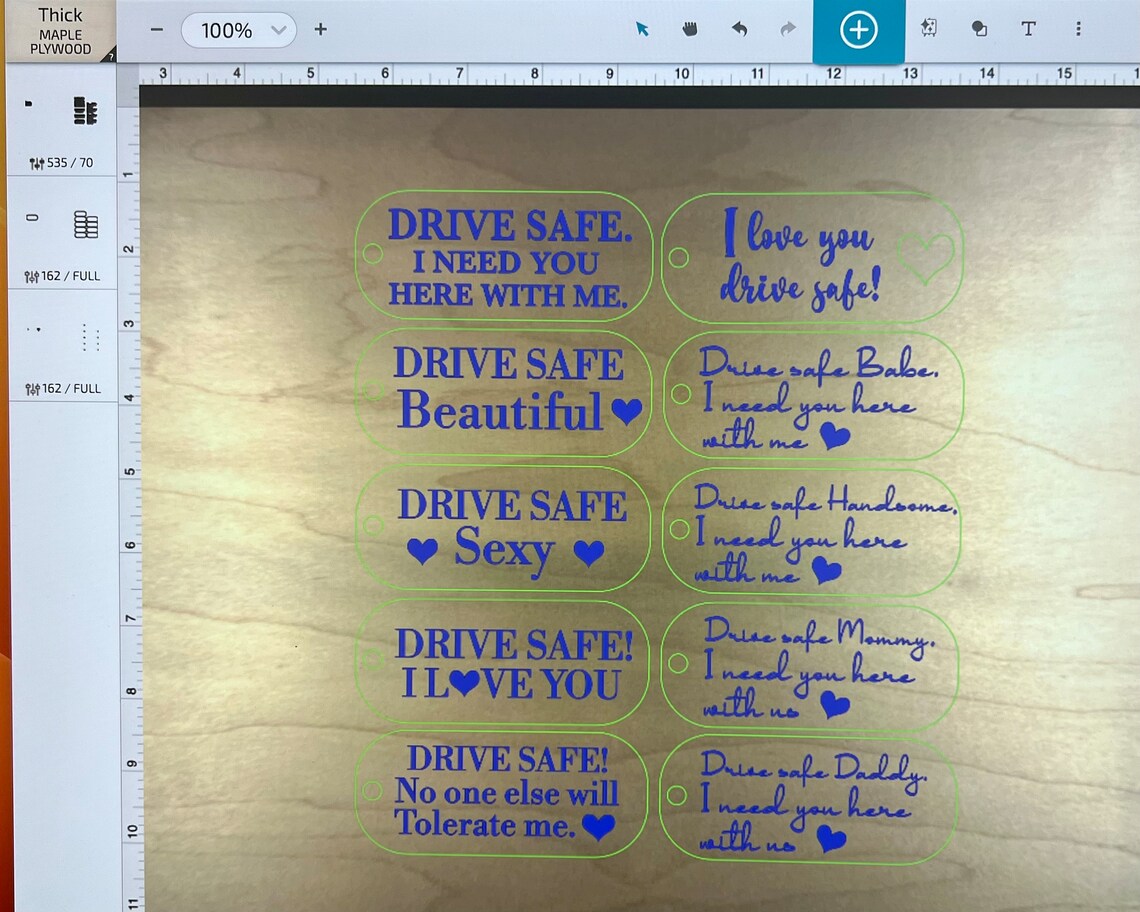The height and width of the screenshot is (912, 1140).
Task: Select the DRIVE SAFE Beautiful engraving design
Action: [505, 390]
